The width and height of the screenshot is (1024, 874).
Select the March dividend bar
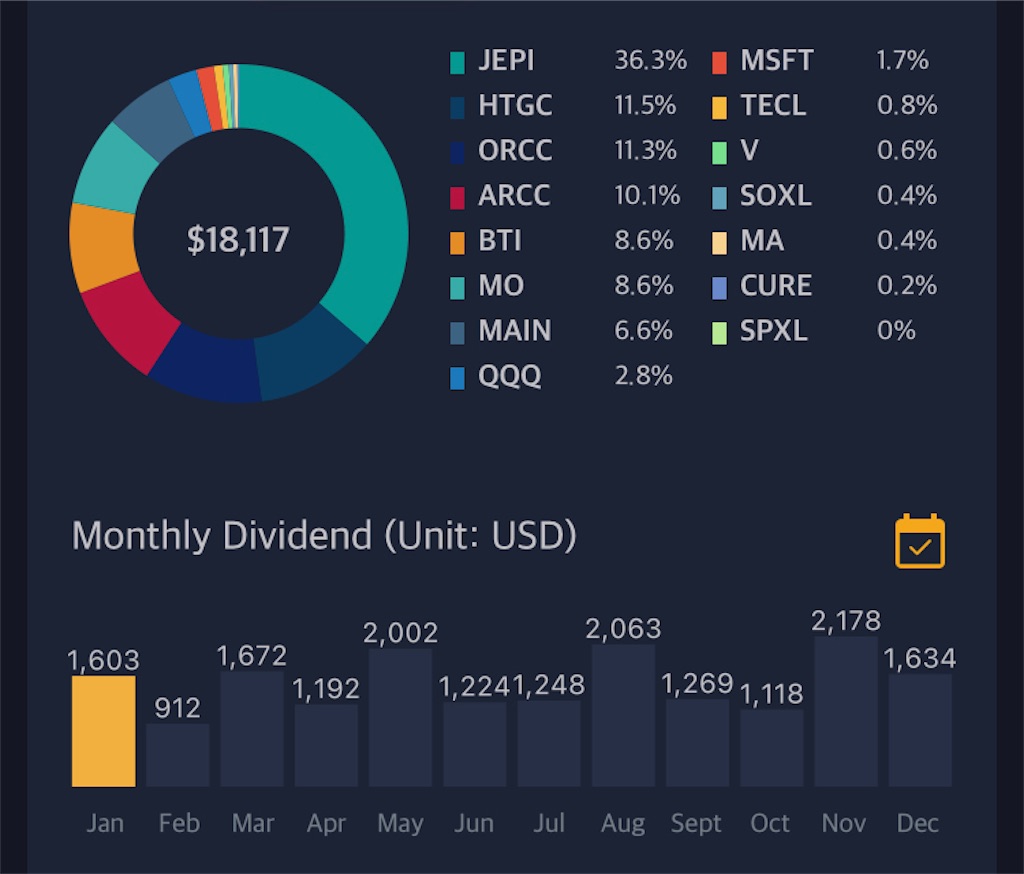[x=252, y=729]
